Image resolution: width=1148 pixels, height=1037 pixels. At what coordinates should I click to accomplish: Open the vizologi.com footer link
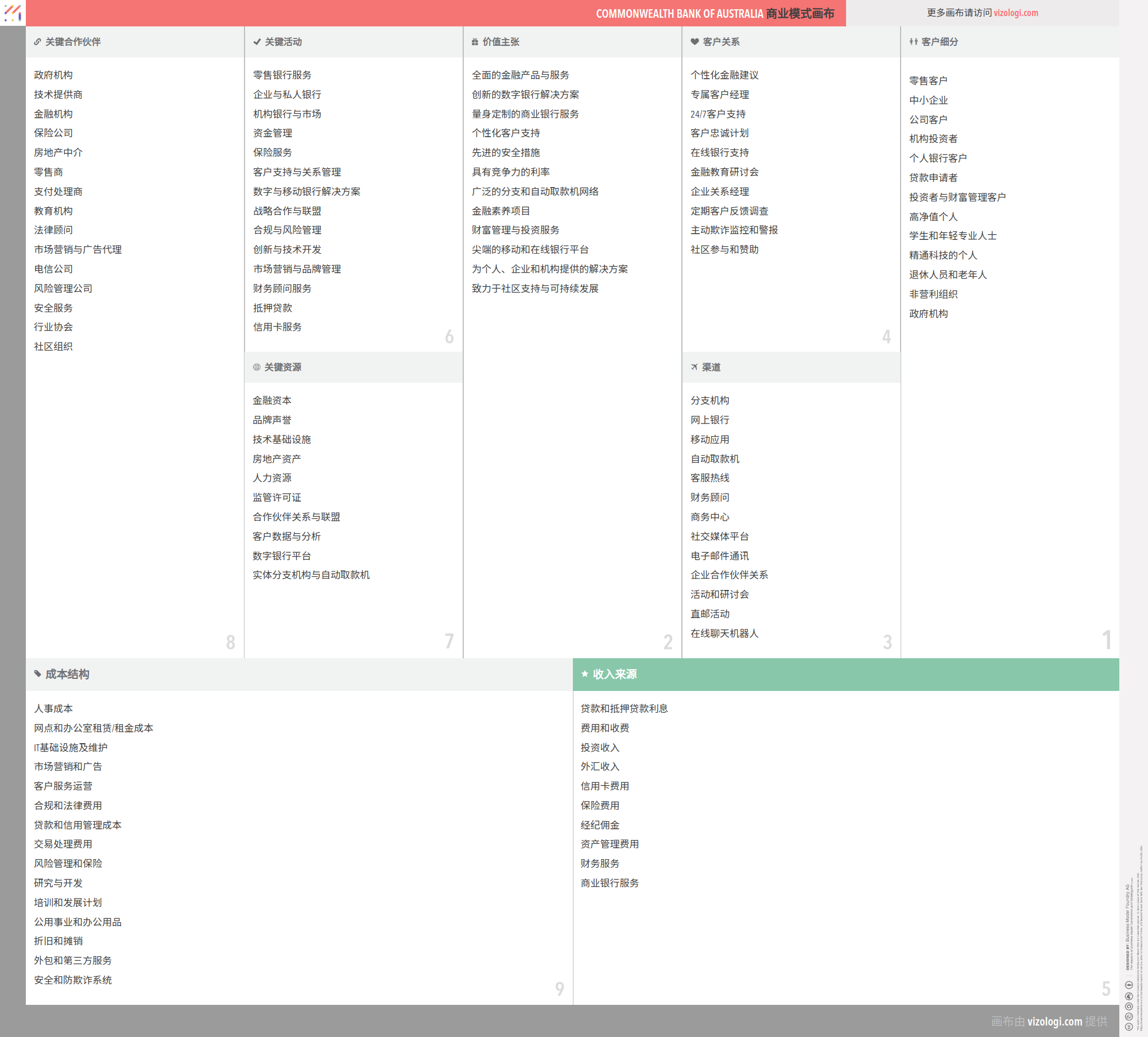click(1054, 1022)
